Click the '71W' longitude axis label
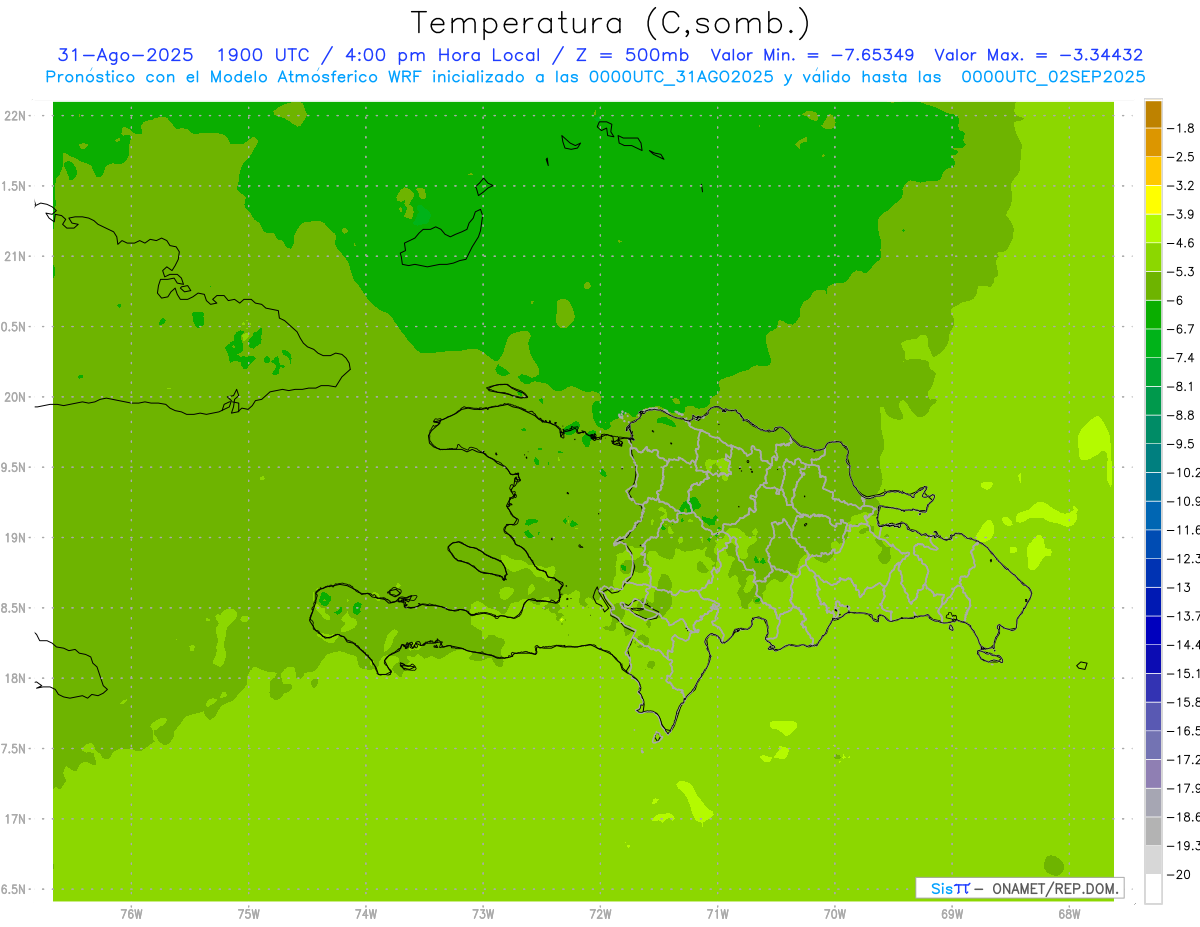 click(x=717, y=914)
